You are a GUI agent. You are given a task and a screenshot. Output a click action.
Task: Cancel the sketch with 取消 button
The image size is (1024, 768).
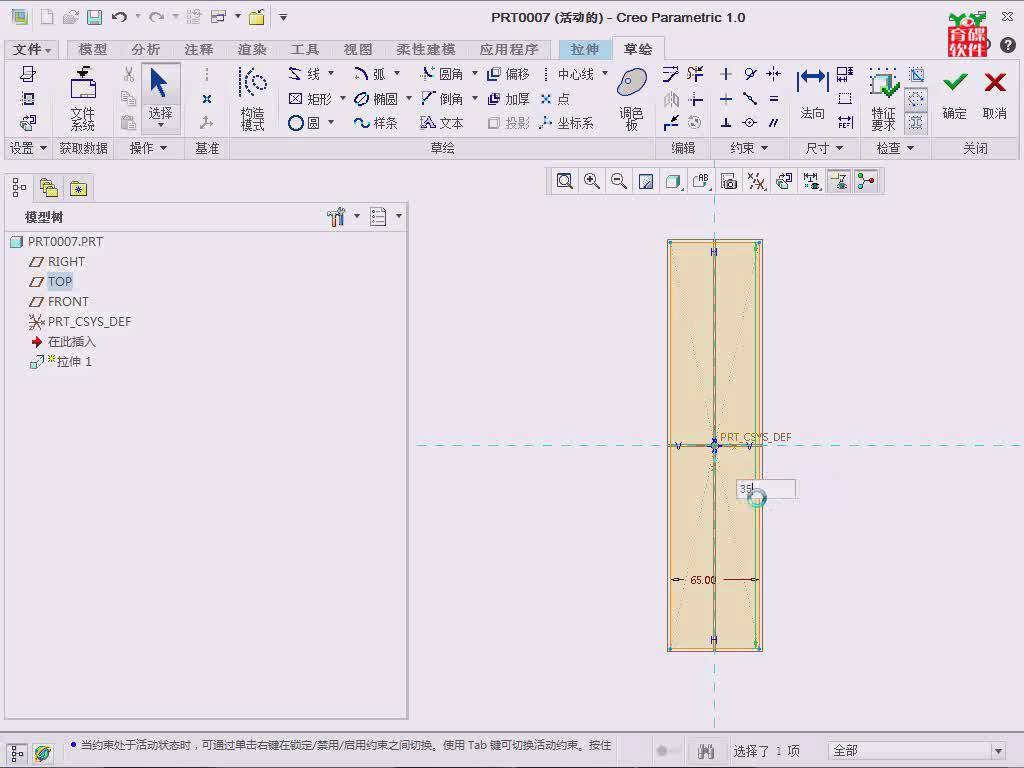[x=995, y=95]
